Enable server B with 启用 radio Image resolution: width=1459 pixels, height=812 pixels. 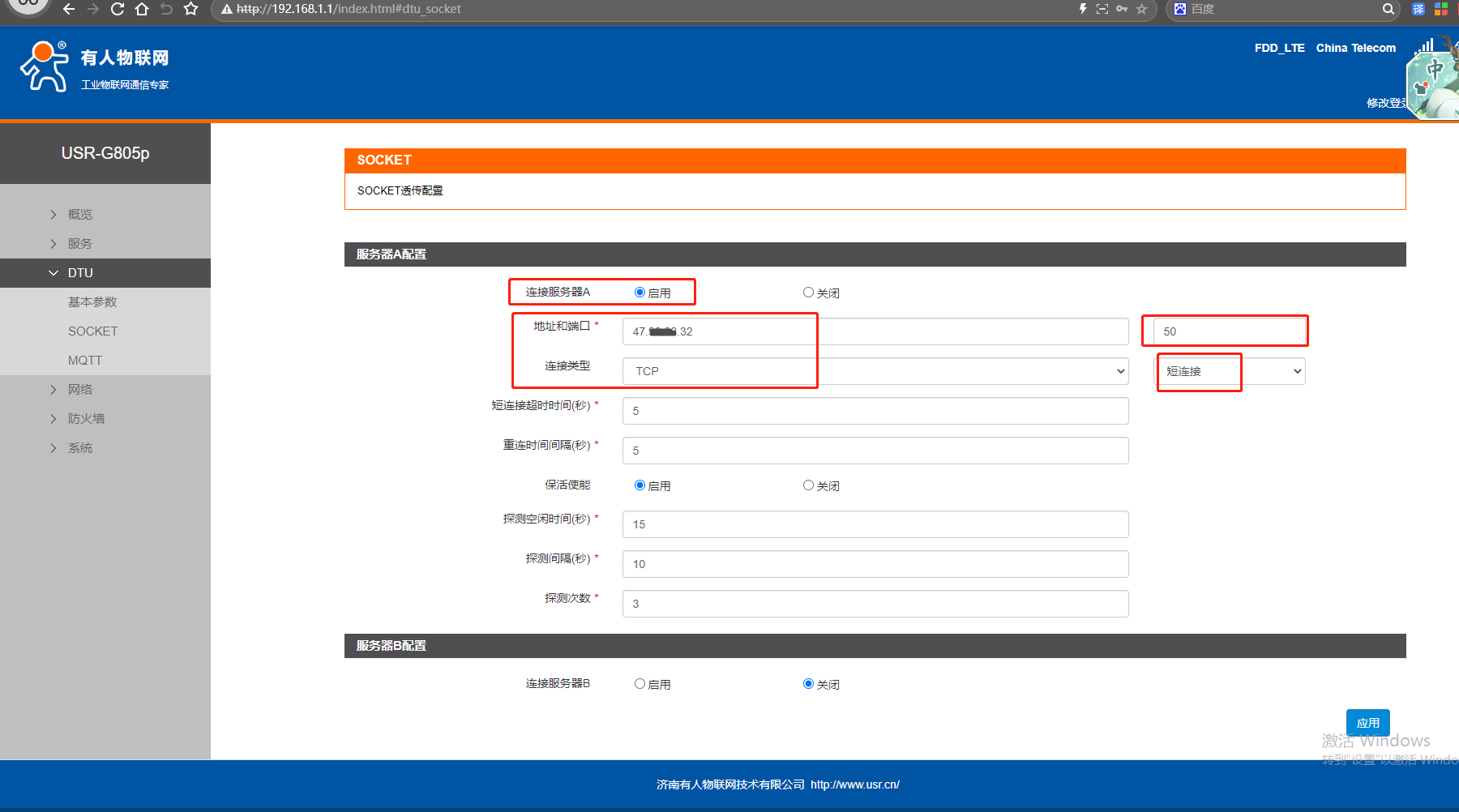(640, 684)
